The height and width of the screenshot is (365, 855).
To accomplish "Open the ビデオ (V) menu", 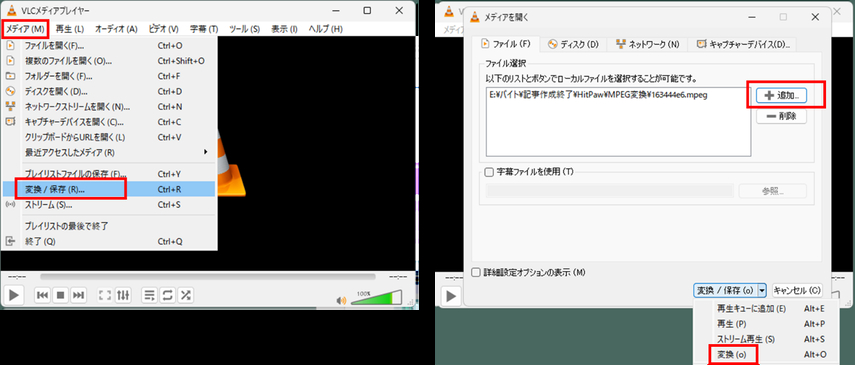I will [164, 28].
